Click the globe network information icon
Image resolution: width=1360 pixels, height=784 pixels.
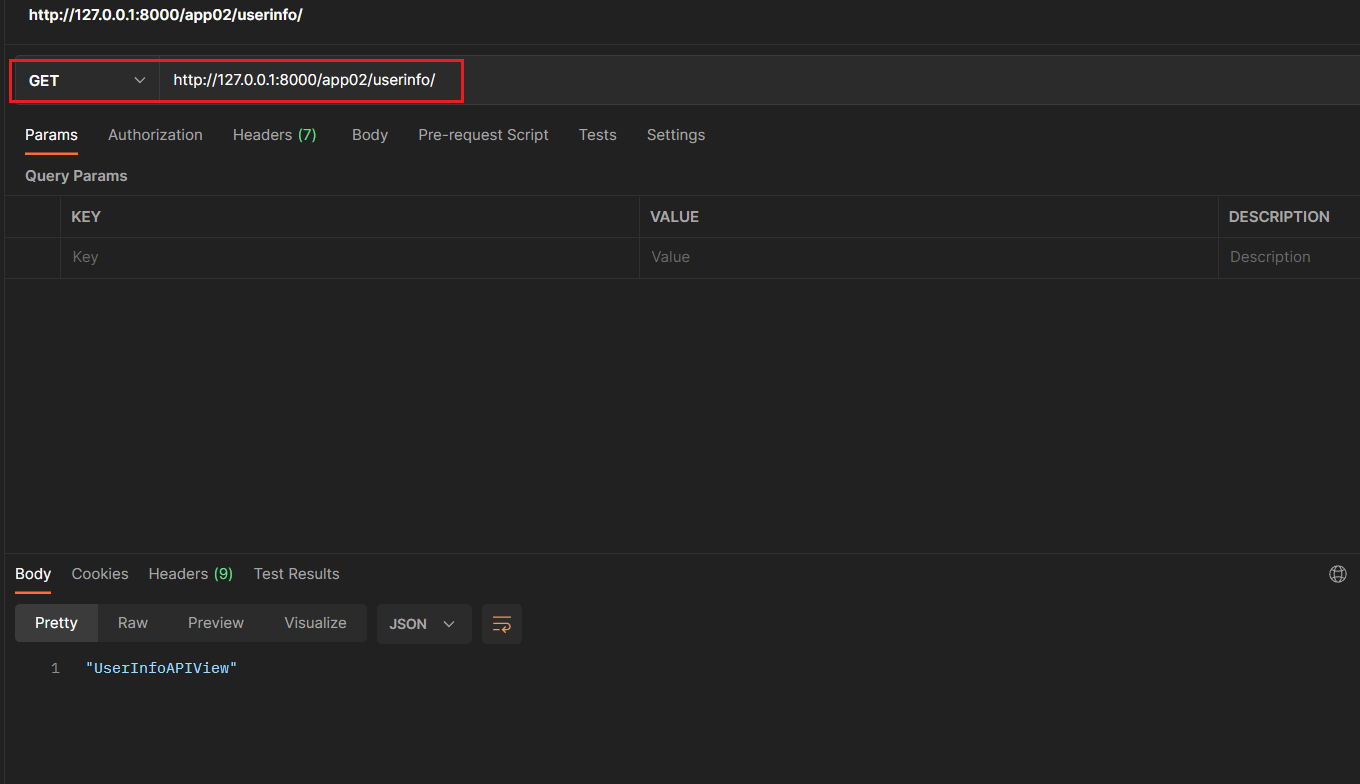tap(1338, 574)
